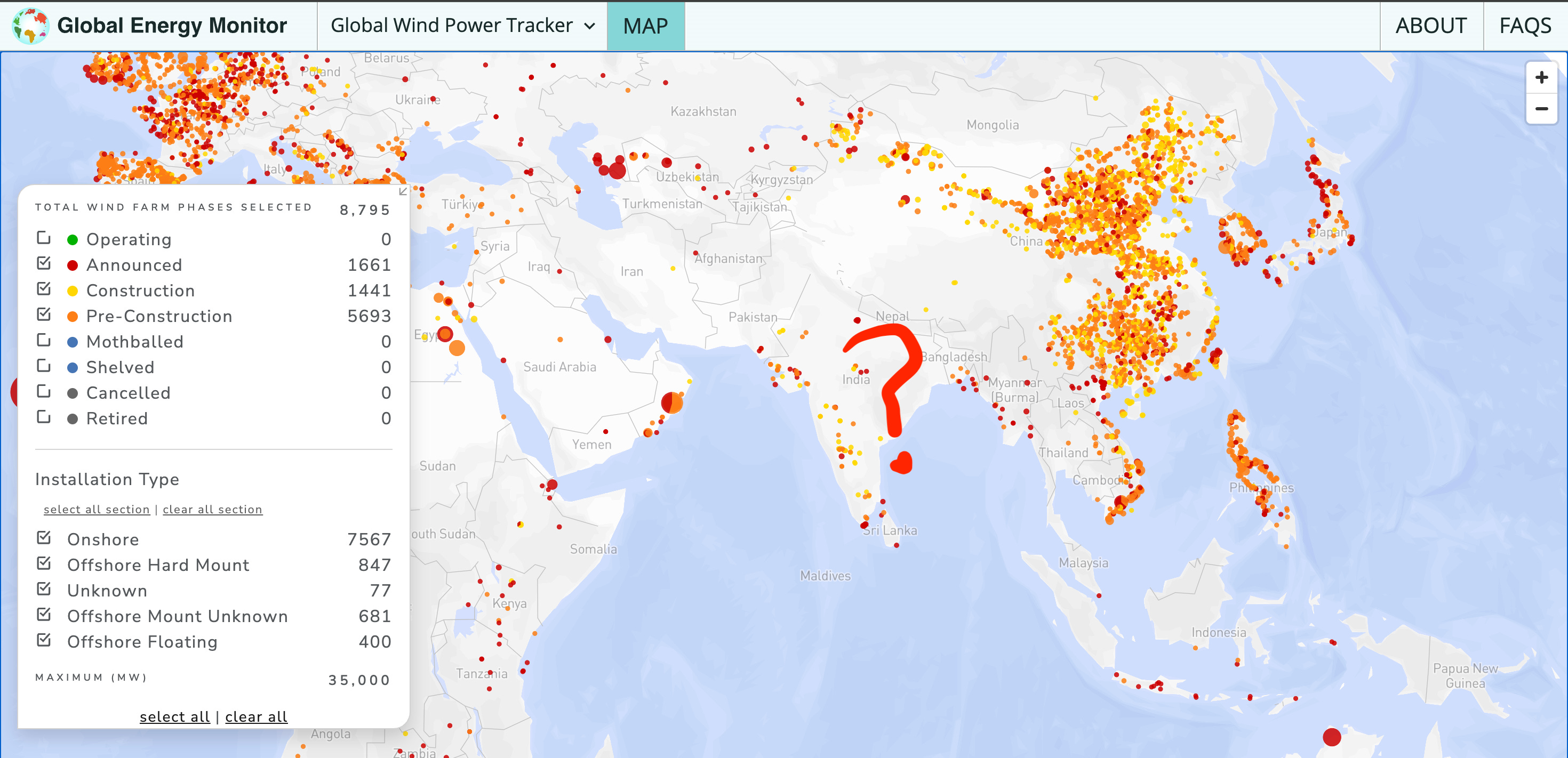Click 'clear all section' under Installation Type
Viewport: 1568px width, 758px height.
click(212, 509)
